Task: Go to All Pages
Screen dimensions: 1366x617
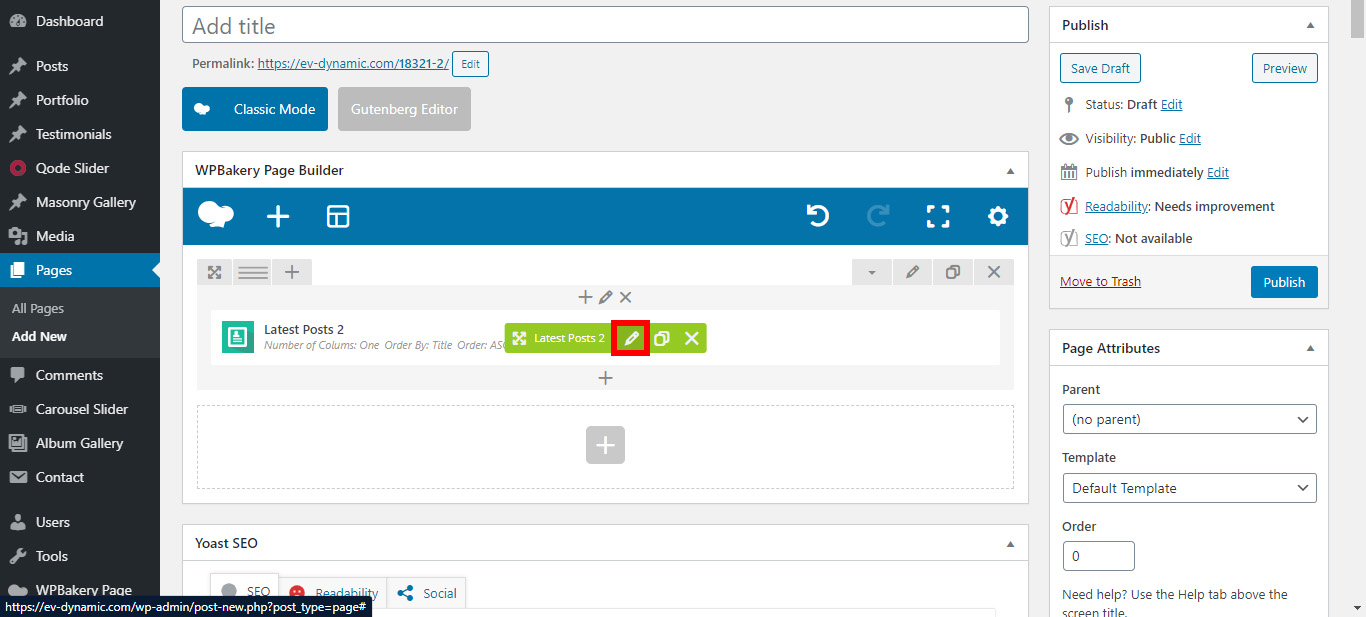Action: pyautogui.click(x=38, y=308)
